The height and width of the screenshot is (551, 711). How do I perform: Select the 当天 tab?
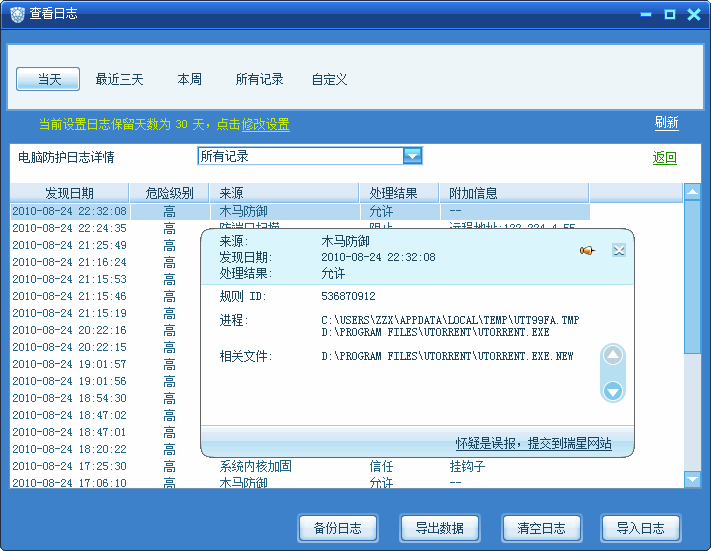[48, 79]
